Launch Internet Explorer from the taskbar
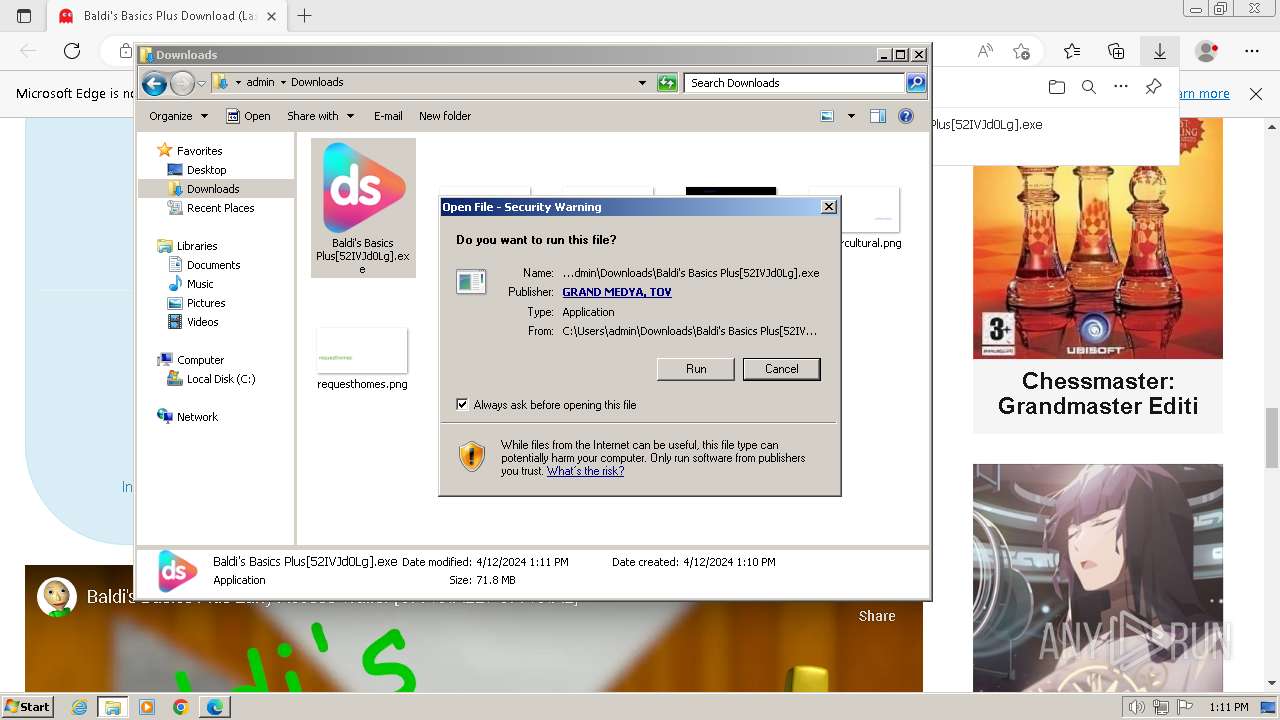 (79, 707)
